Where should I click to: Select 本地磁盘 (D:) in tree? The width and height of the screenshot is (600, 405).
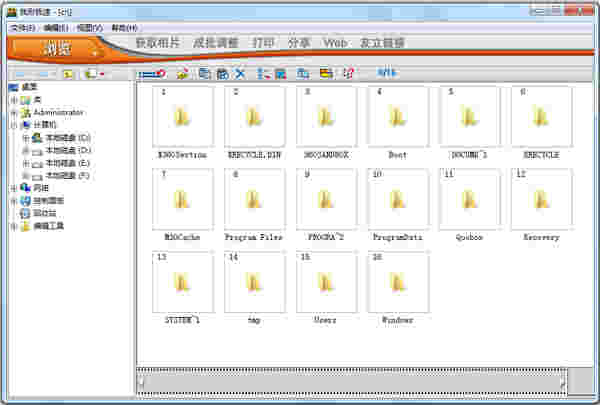tap(68, 150)
